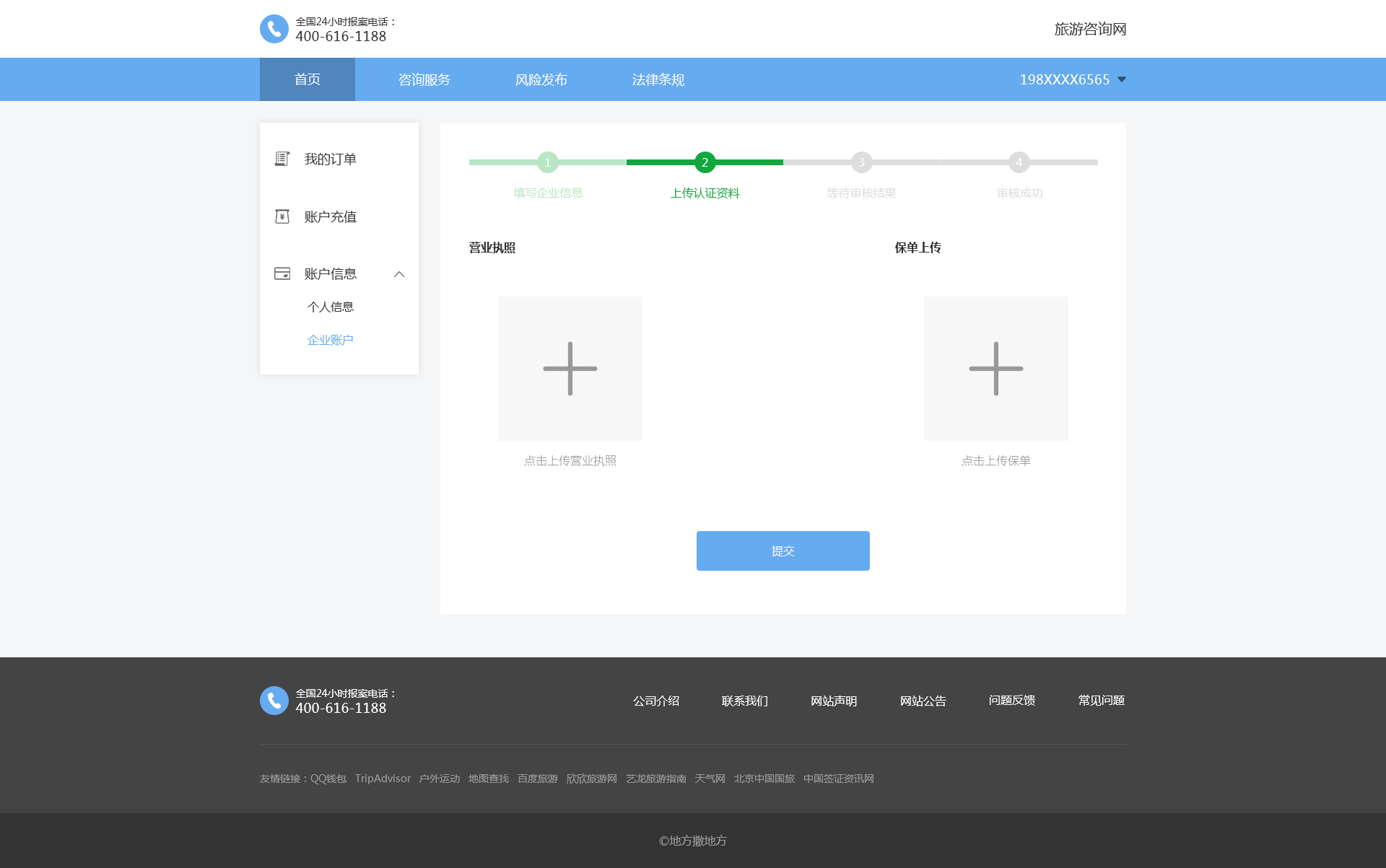Screen dimensions: 1386x868
Task: Open the TripAdvisor friendly link
Action: (383, 779)
